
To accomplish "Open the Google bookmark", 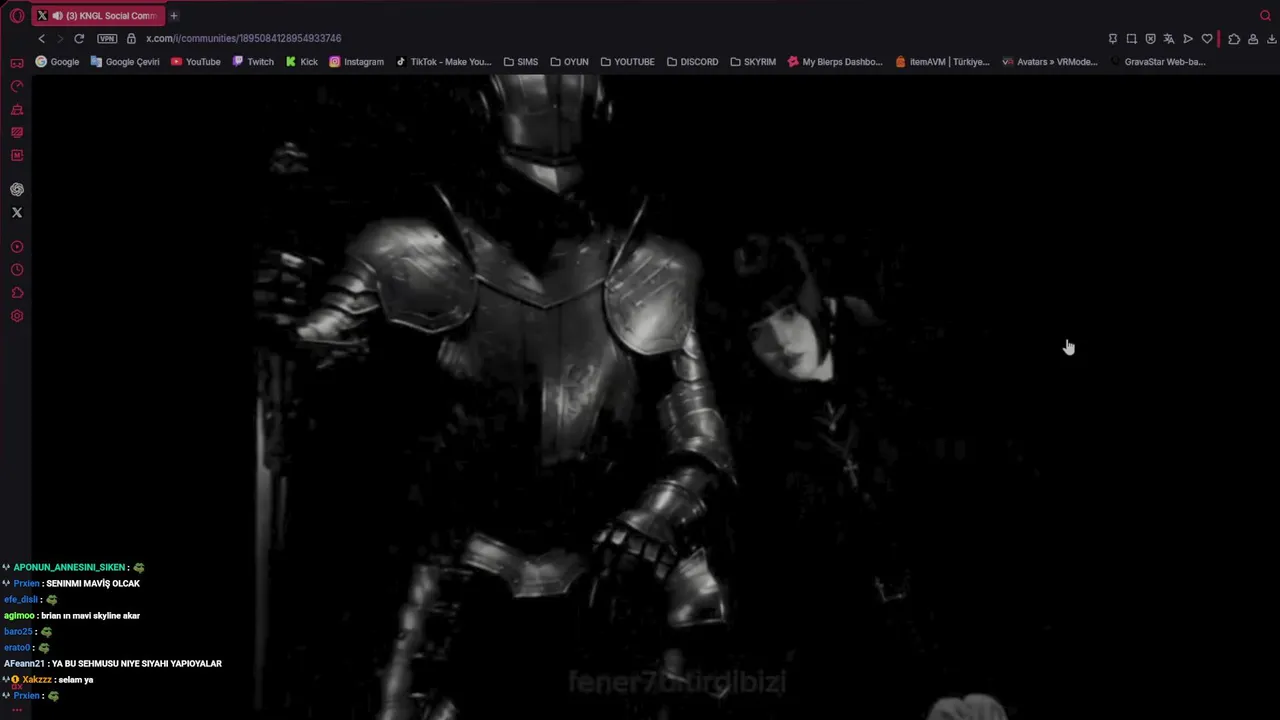I will [x=57, y=62].
